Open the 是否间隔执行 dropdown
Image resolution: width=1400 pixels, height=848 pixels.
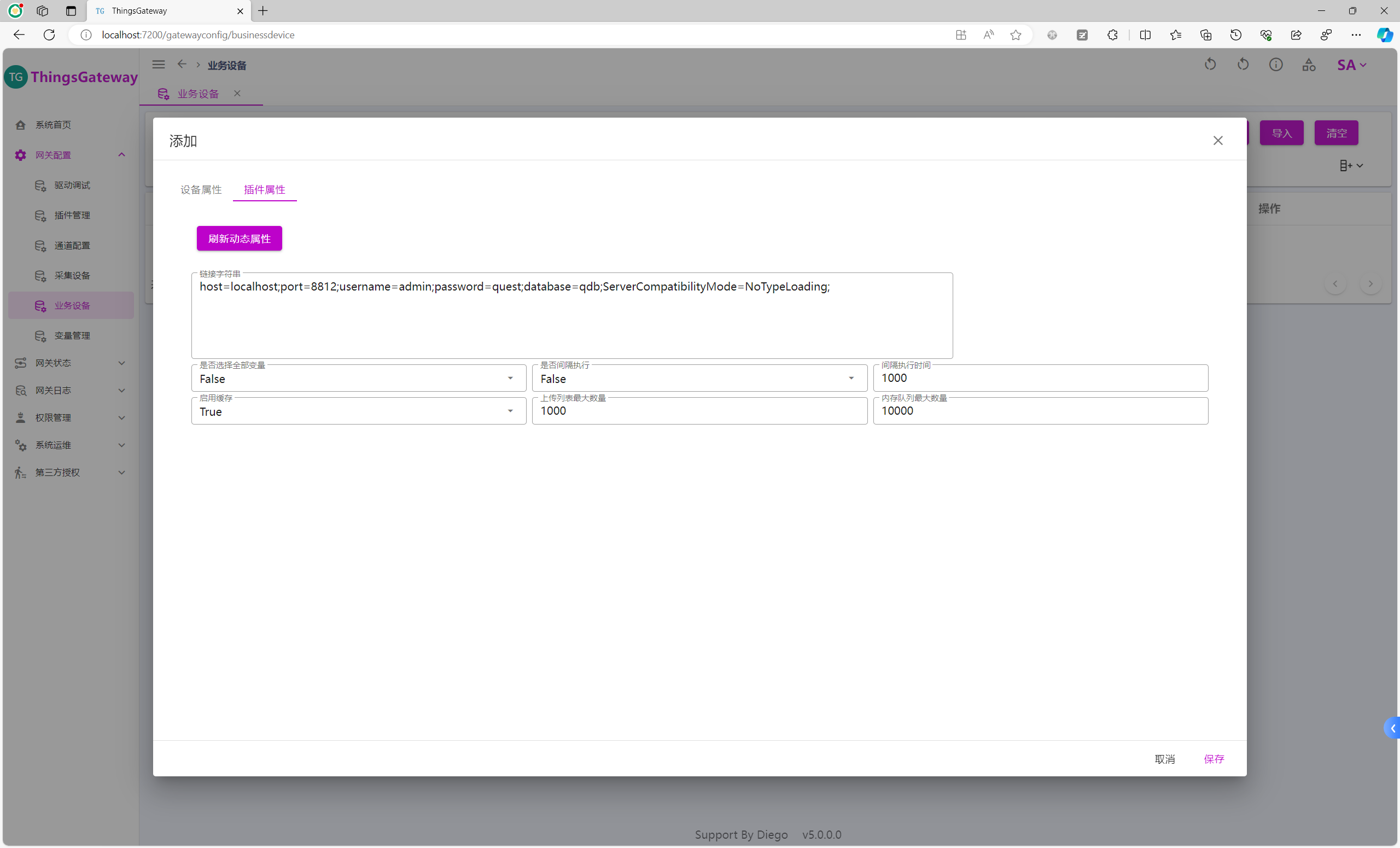point(699,379)
